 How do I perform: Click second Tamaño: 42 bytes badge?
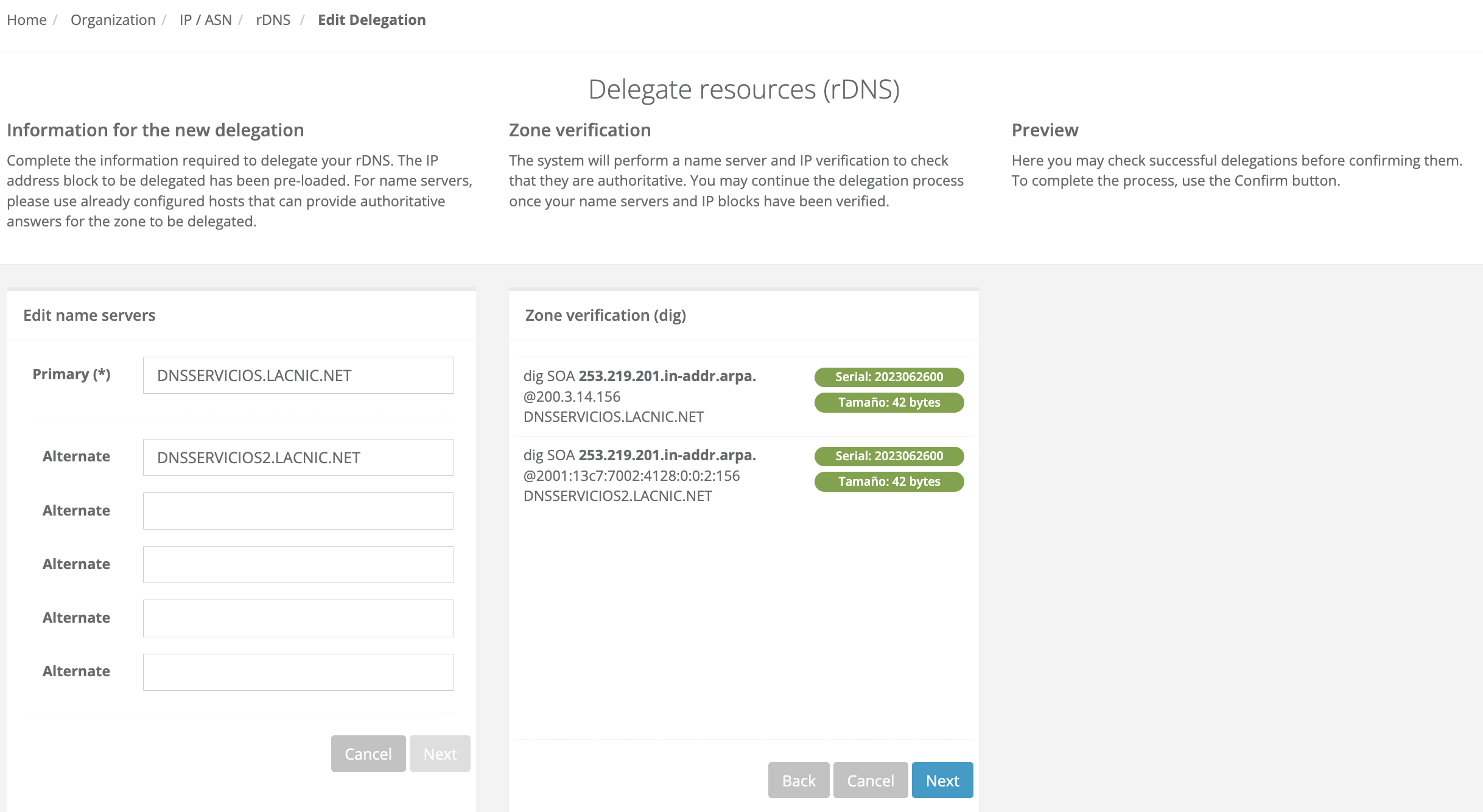(x=889, y=481)
